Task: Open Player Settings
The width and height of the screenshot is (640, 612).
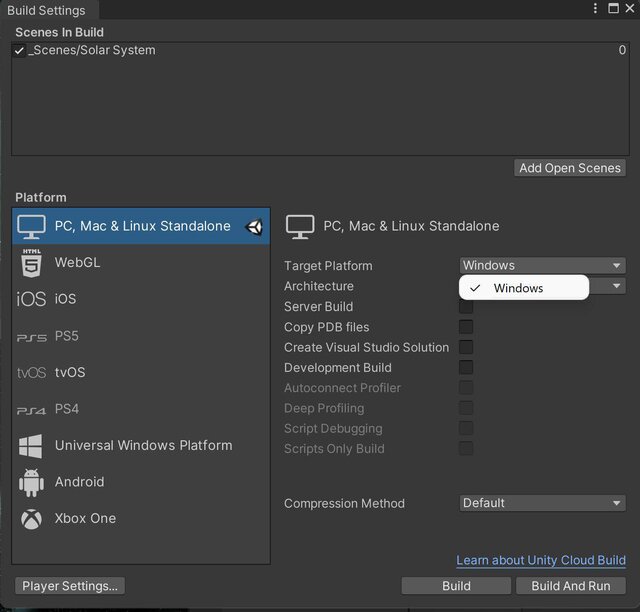Action: point(70,586)
